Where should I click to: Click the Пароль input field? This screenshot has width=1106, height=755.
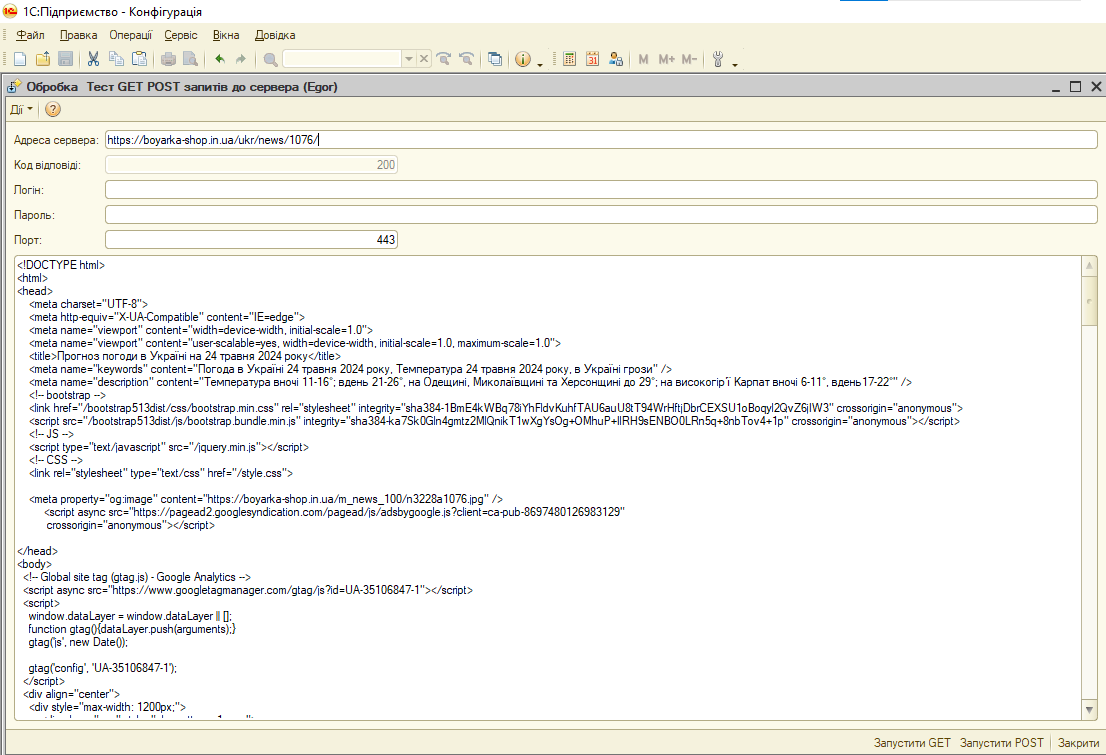601,215
